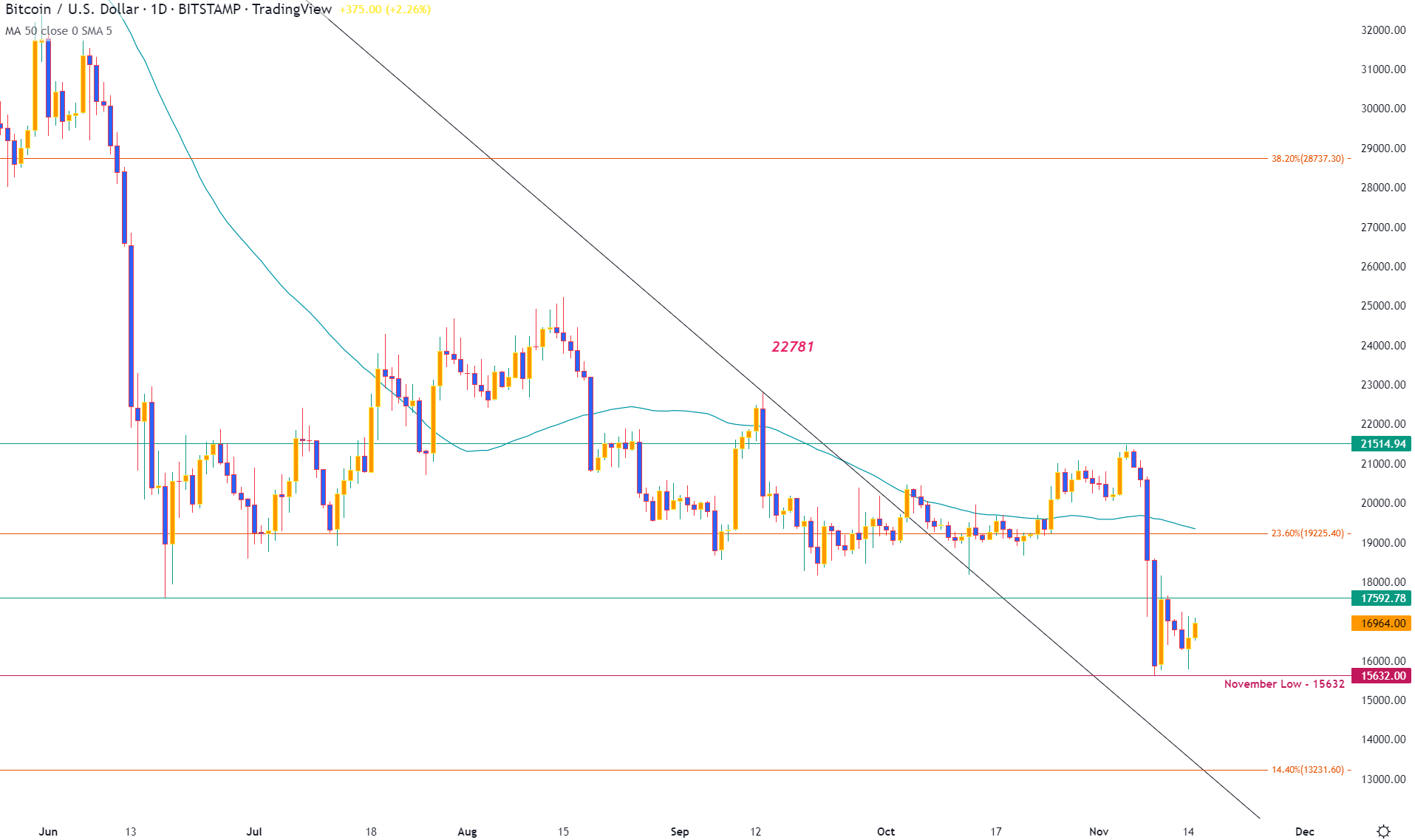Click the 12 September date tick
The height and width of the screenshot is (840, 1415).
click(x=755, y=832)
